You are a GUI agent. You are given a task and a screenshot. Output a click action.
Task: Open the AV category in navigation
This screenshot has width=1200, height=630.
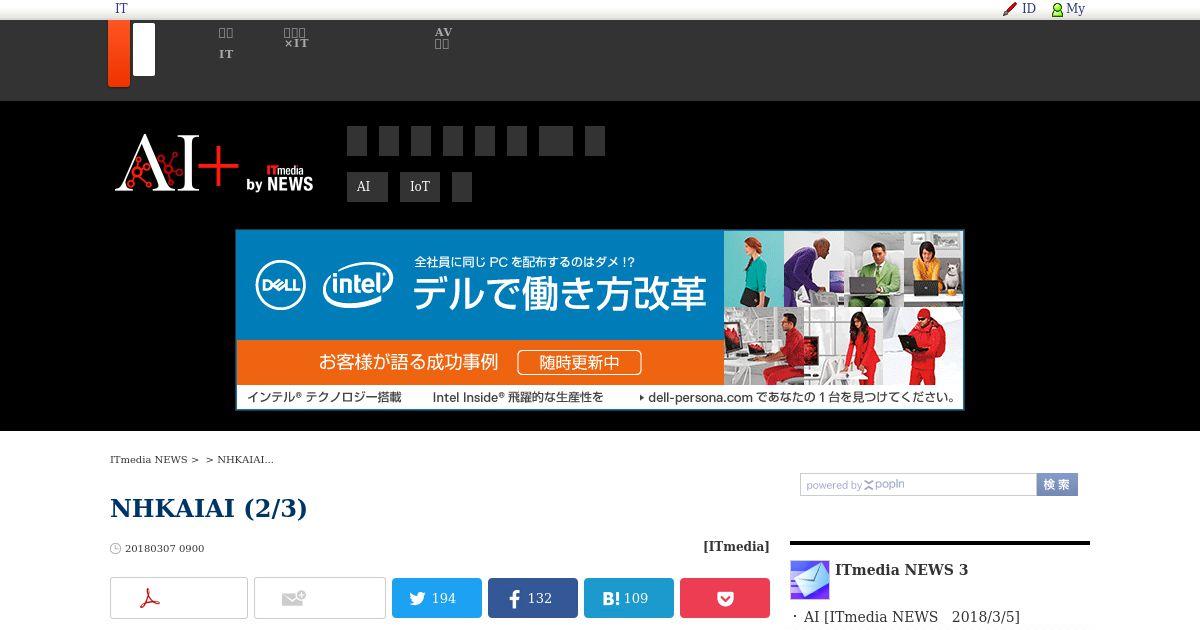[443, 38]
